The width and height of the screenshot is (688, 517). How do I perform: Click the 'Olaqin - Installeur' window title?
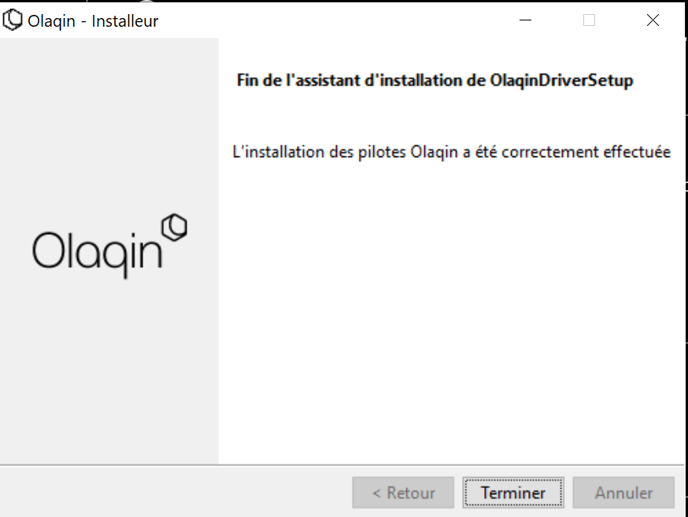pos(93,21)
